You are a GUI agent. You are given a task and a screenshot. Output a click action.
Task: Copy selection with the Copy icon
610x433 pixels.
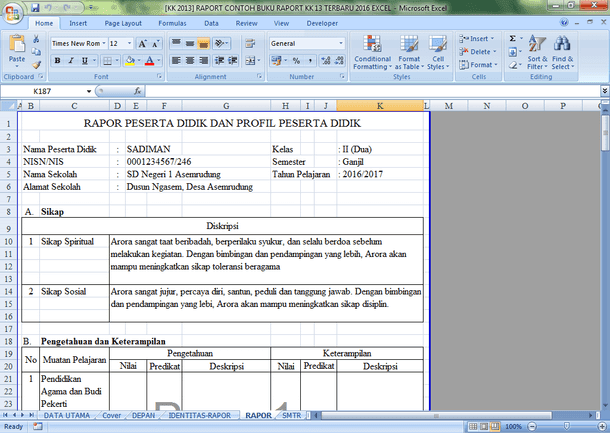pos(36,51)
